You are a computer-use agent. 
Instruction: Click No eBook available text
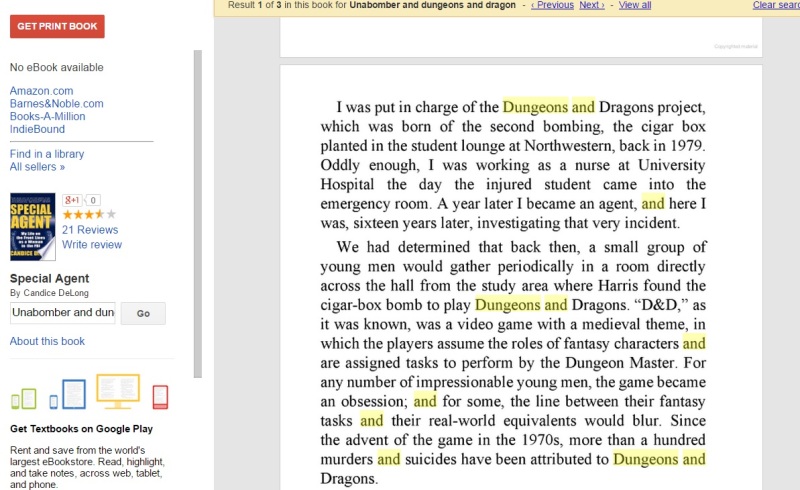57,67
